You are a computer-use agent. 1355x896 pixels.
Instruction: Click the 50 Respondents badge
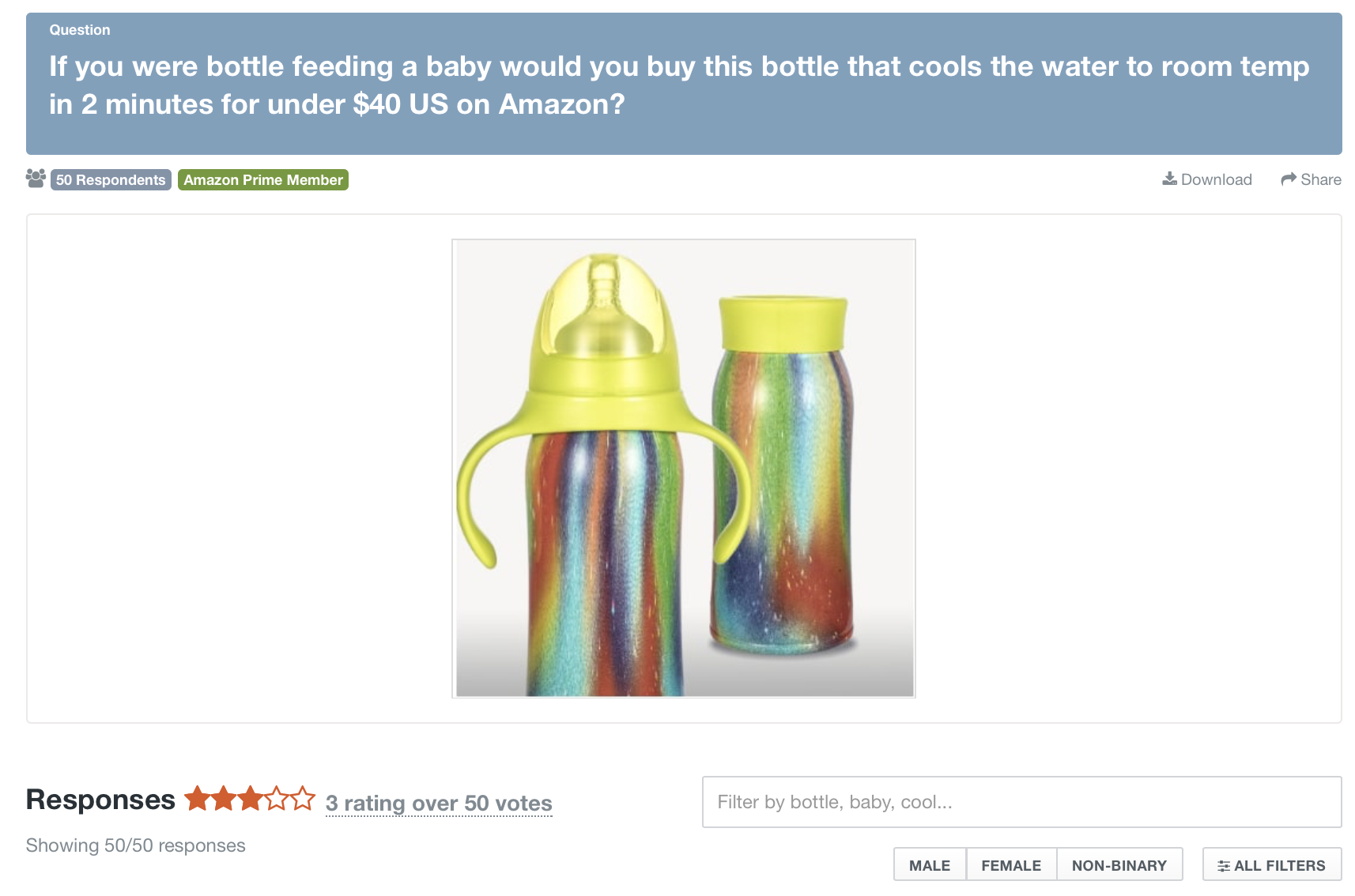[111, 180]
